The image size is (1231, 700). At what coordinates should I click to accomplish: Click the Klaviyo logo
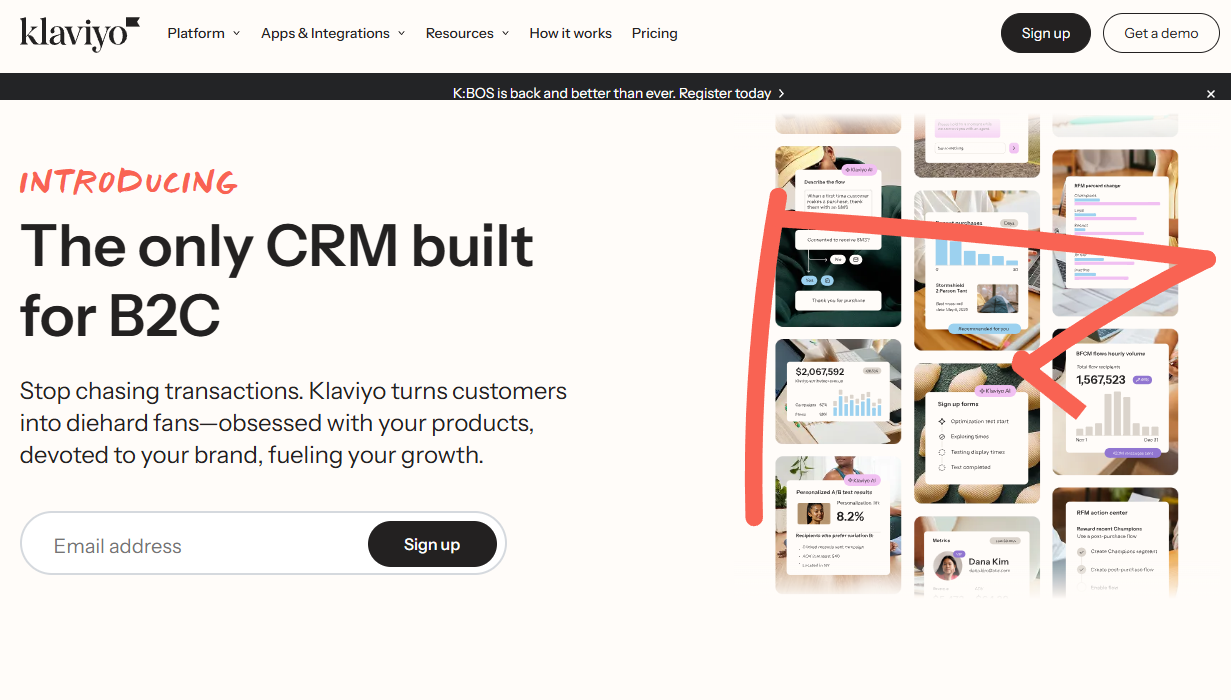[x=79, y=33]
